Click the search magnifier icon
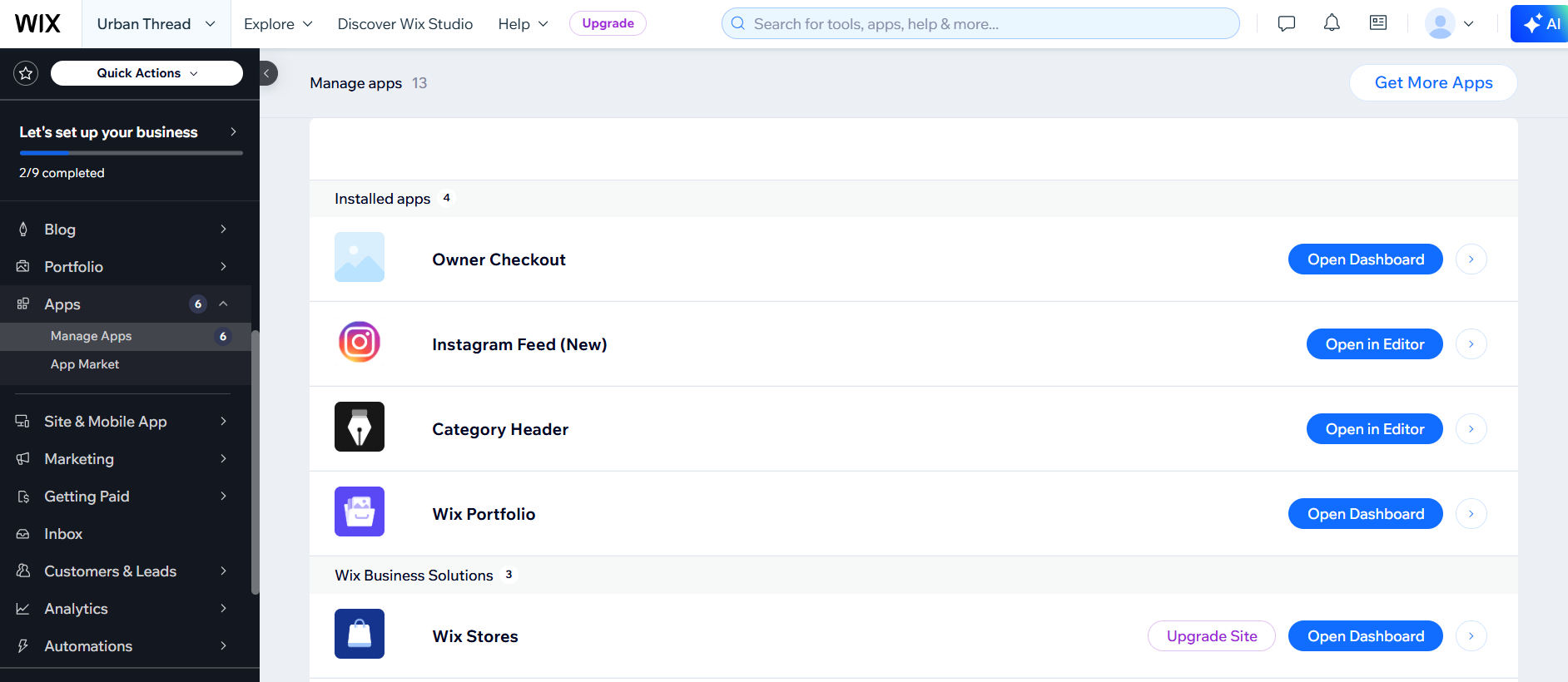Viewport: 1568px width, 682px height. 738,23
